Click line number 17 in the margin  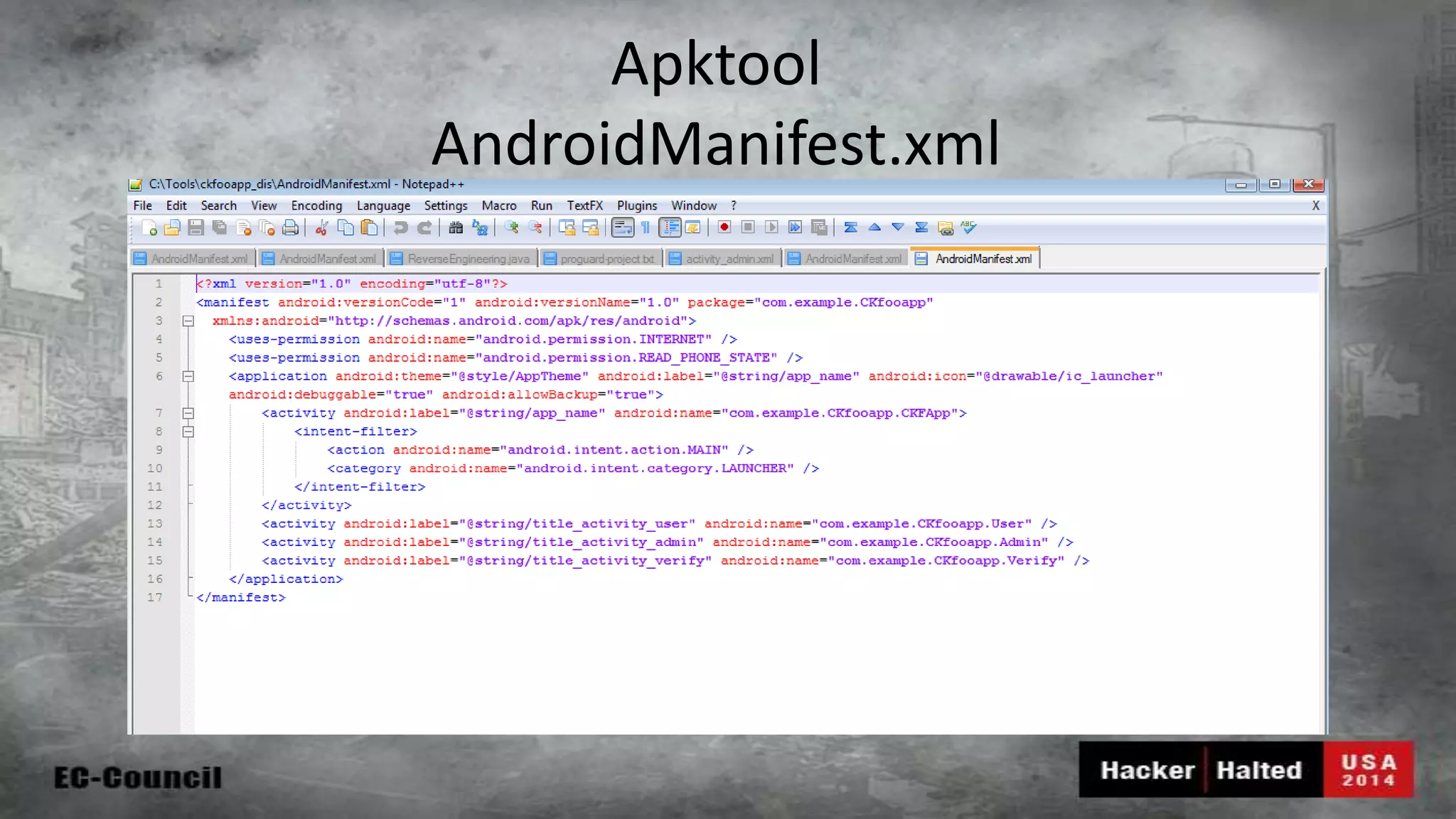click(155, 598)
